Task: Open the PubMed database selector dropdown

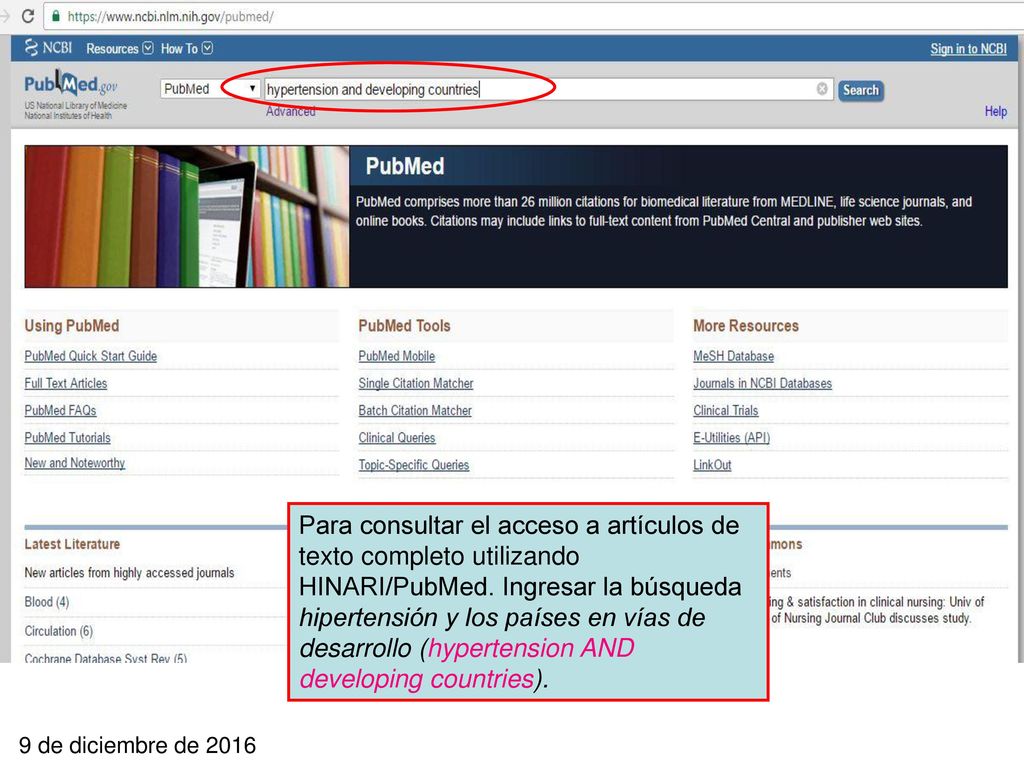Action: (x=210, y=89)
